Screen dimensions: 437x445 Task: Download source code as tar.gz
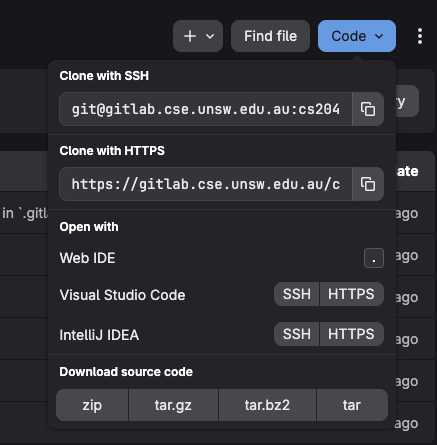173,405
